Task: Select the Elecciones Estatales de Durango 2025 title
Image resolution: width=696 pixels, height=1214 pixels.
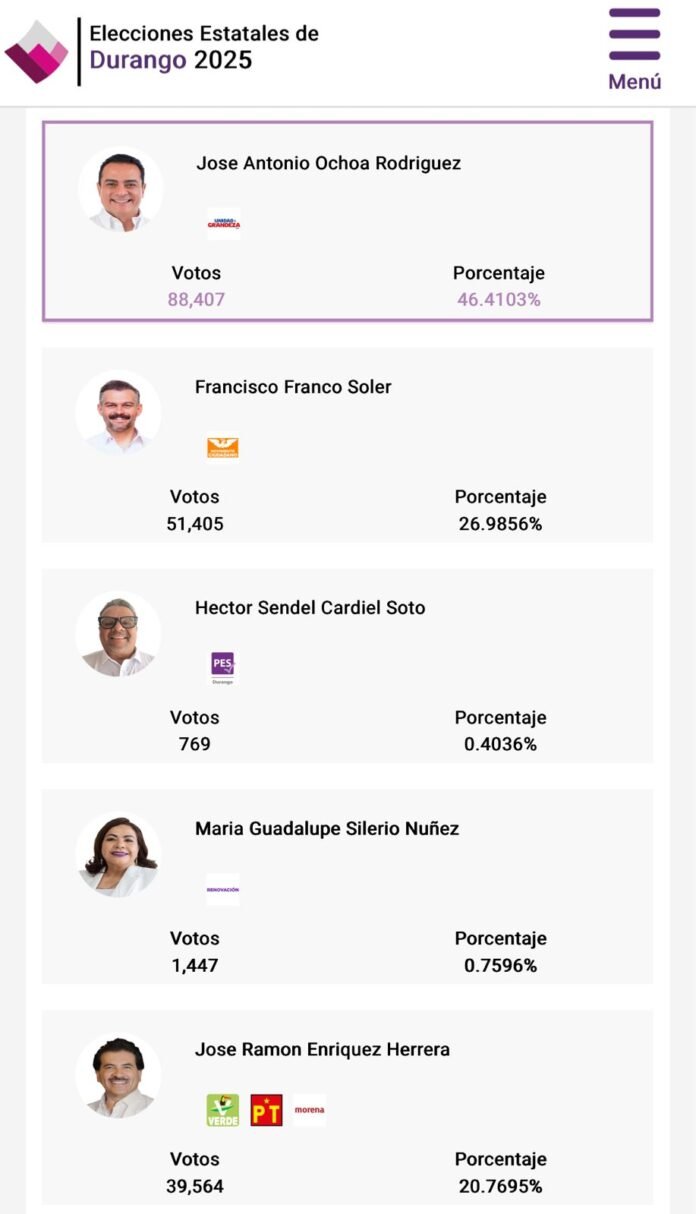Action: click(204, 47)
